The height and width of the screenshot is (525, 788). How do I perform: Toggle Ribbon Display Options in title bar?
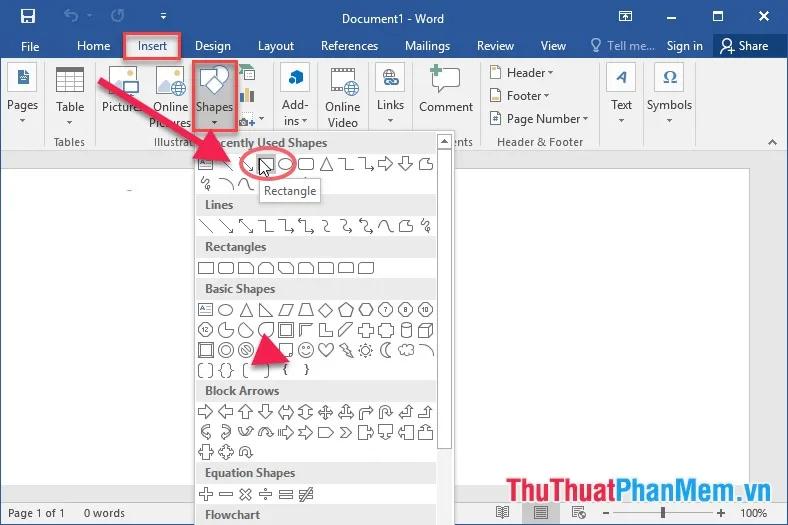tap(625, 16)
